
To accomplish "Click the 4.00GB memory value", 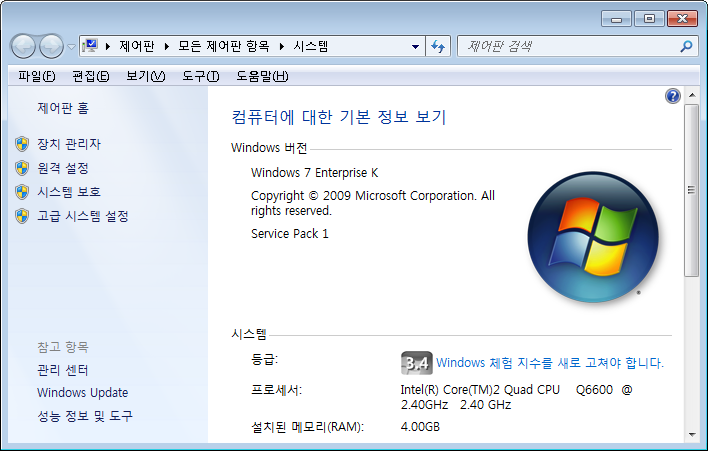I will 420,427.
